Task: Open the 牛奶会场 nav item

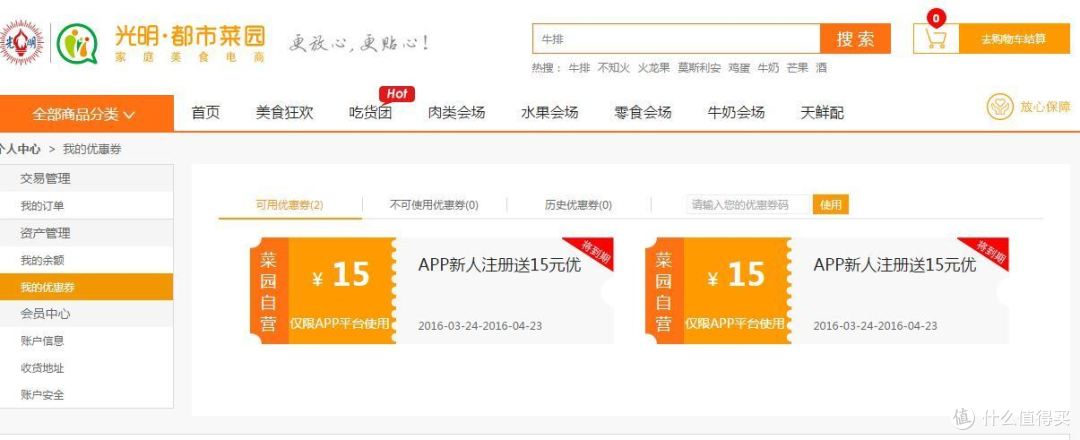Action: 736,113
